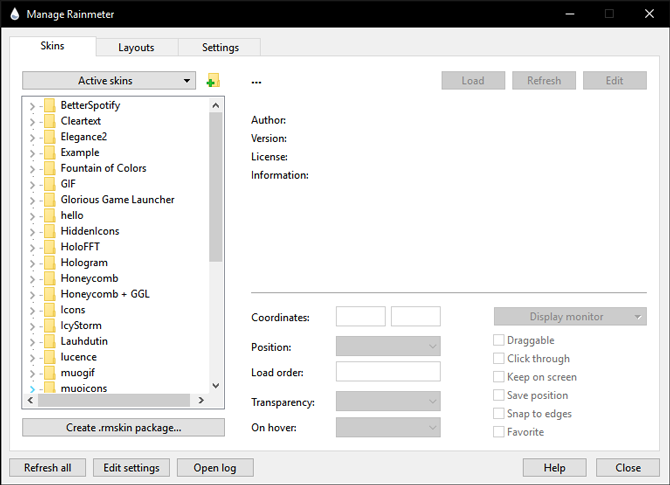The image size is (670, 485).
Task: Click the Load order input field
Action: [x=388, y=372]
